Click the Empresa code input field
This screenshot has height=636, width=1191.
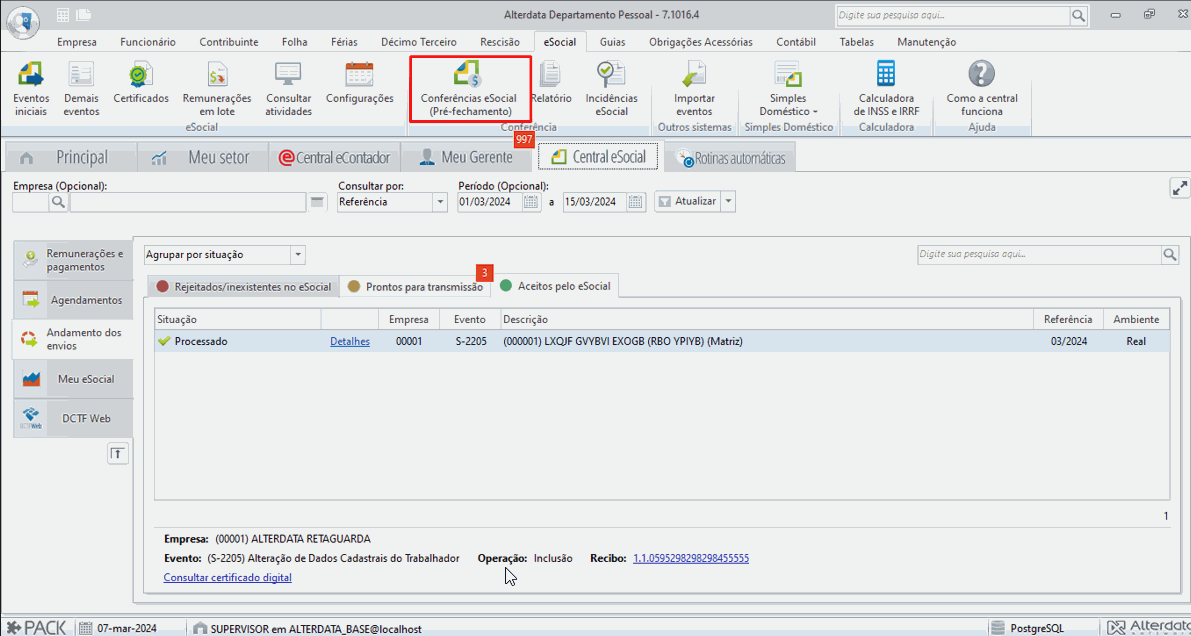[31, 202]
